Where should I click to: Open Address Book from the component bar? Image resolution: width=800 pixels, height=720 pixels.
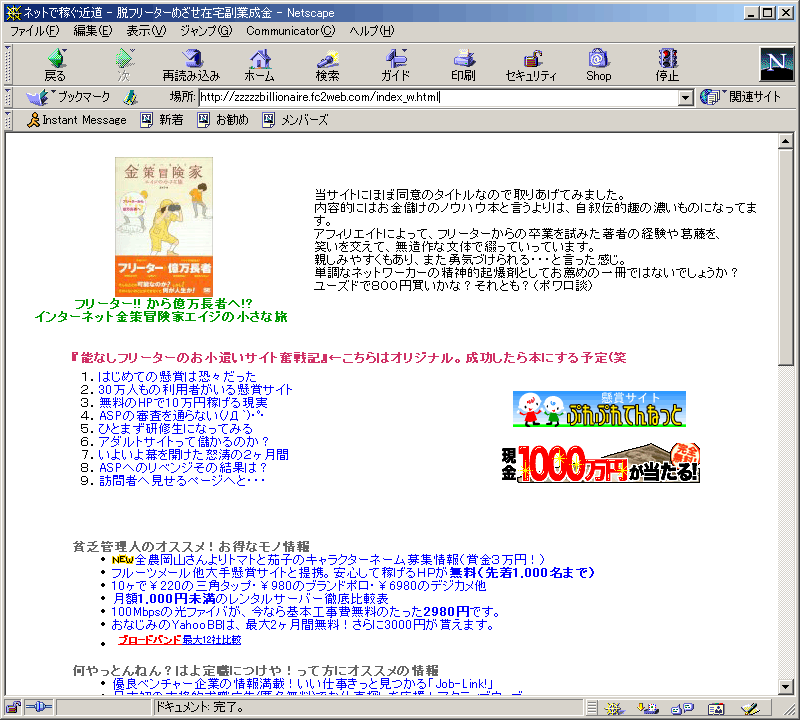(x=716, y=708)
